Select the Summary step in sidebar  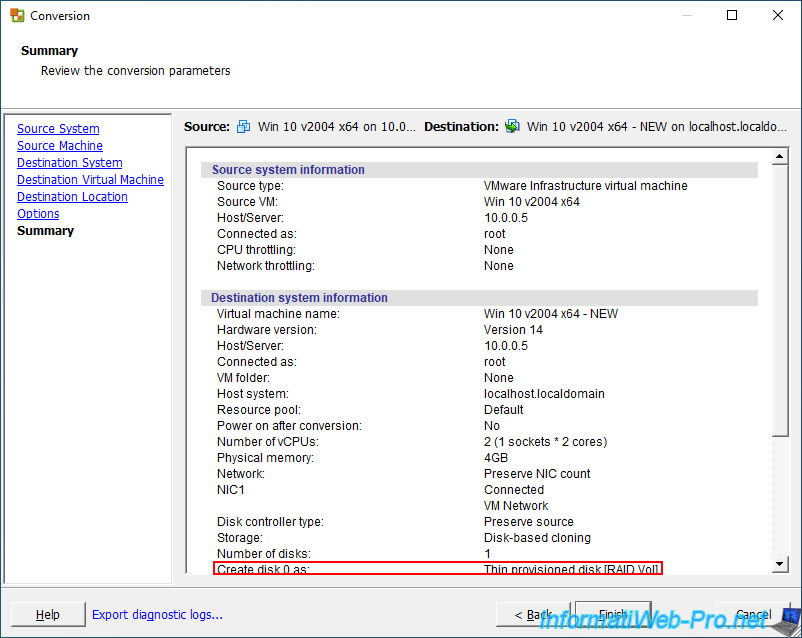[46, 231]
